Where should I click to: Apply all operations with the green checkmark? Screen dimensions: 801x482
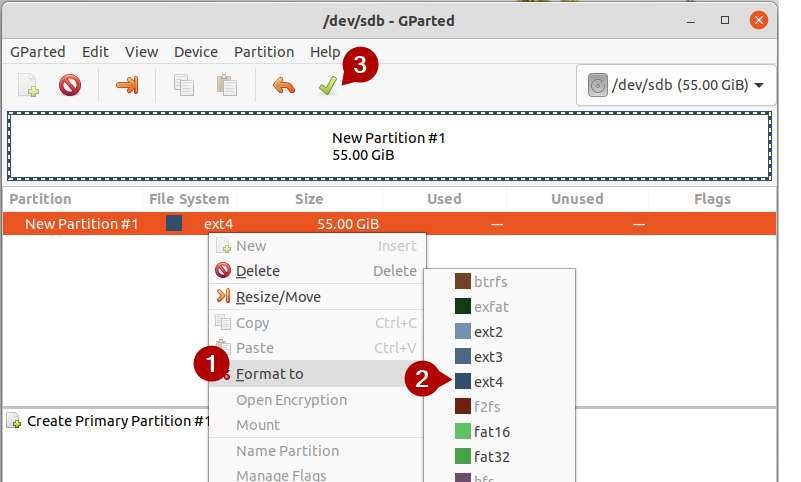(x=327, y=85)
